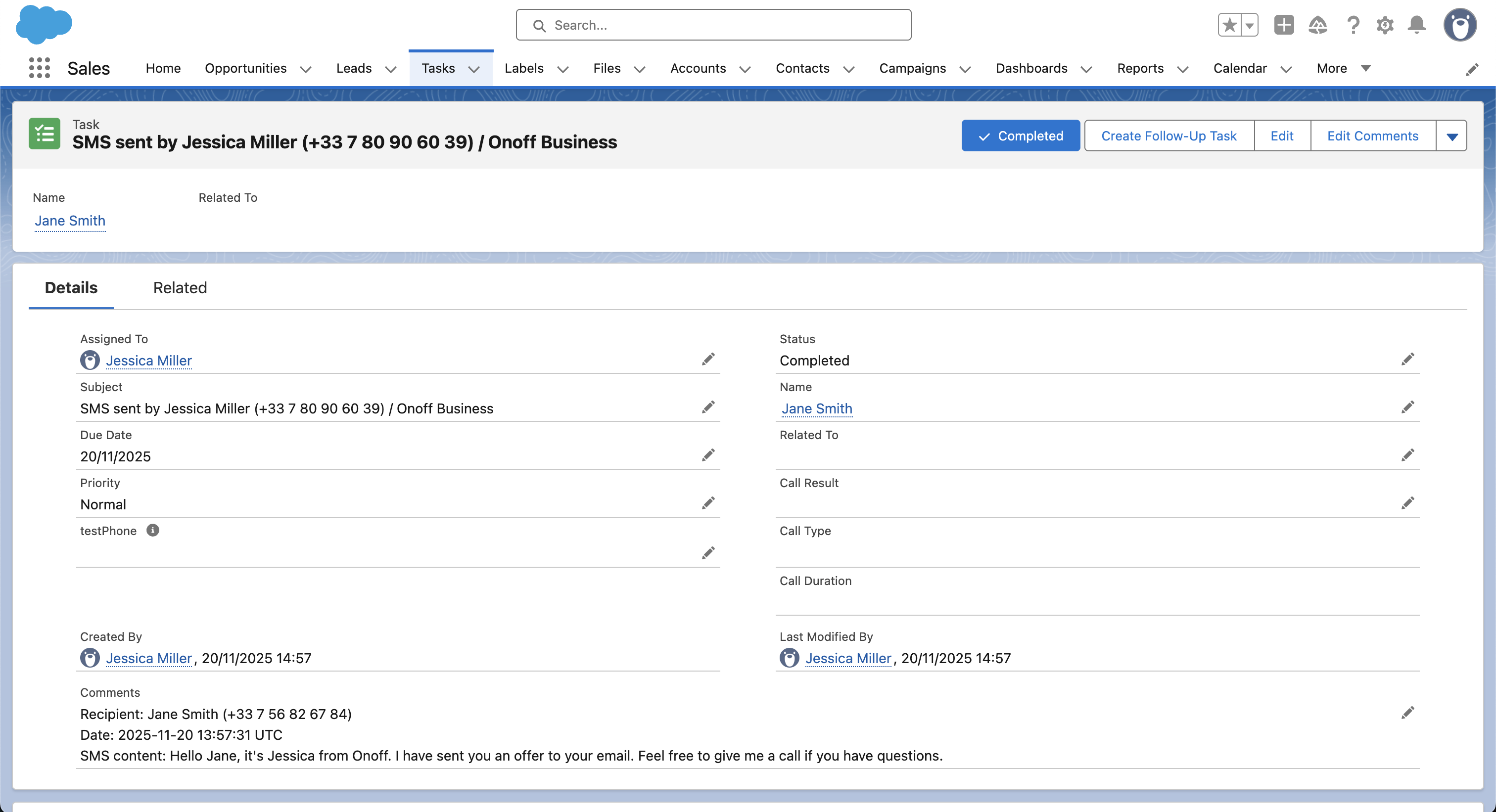Edit the Due Date field pencil
The width and height of the screenshot is (1496, 812).
pyautogui.click(x=708, y=455)
